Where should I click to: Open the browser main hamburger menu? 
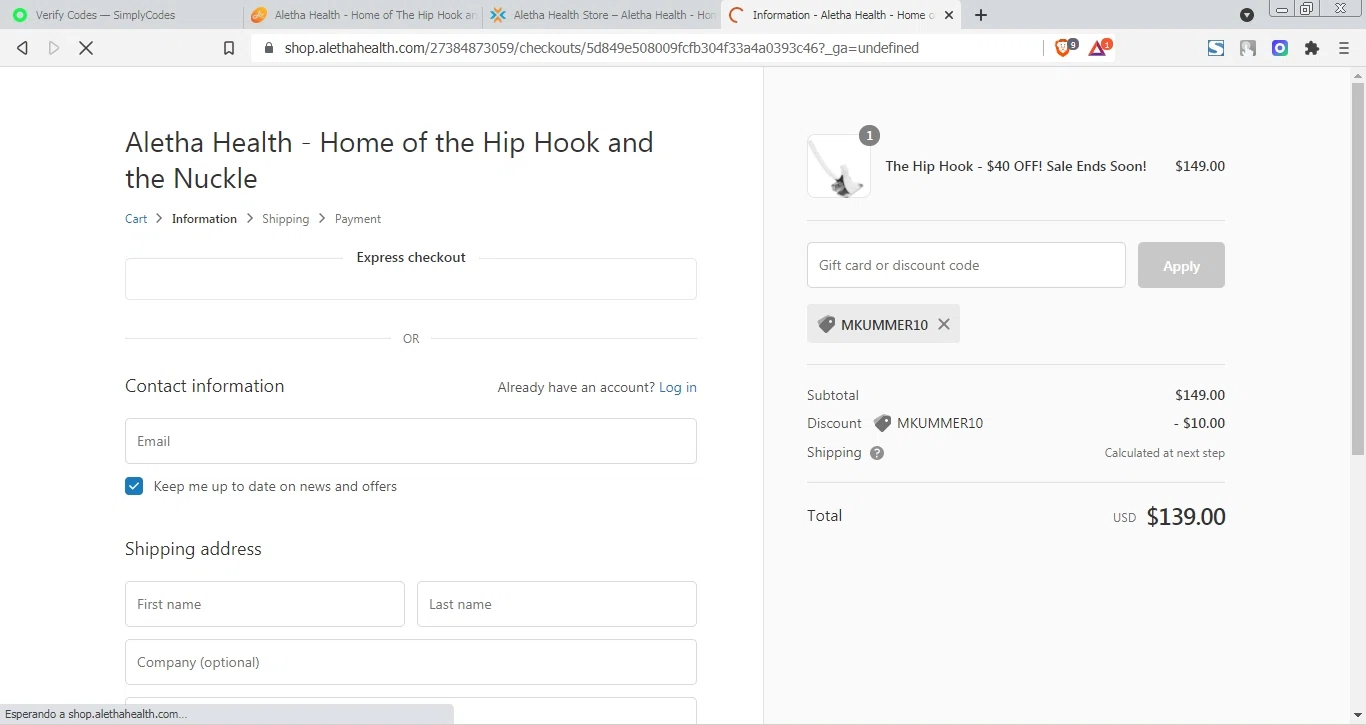coord(1344,48)
